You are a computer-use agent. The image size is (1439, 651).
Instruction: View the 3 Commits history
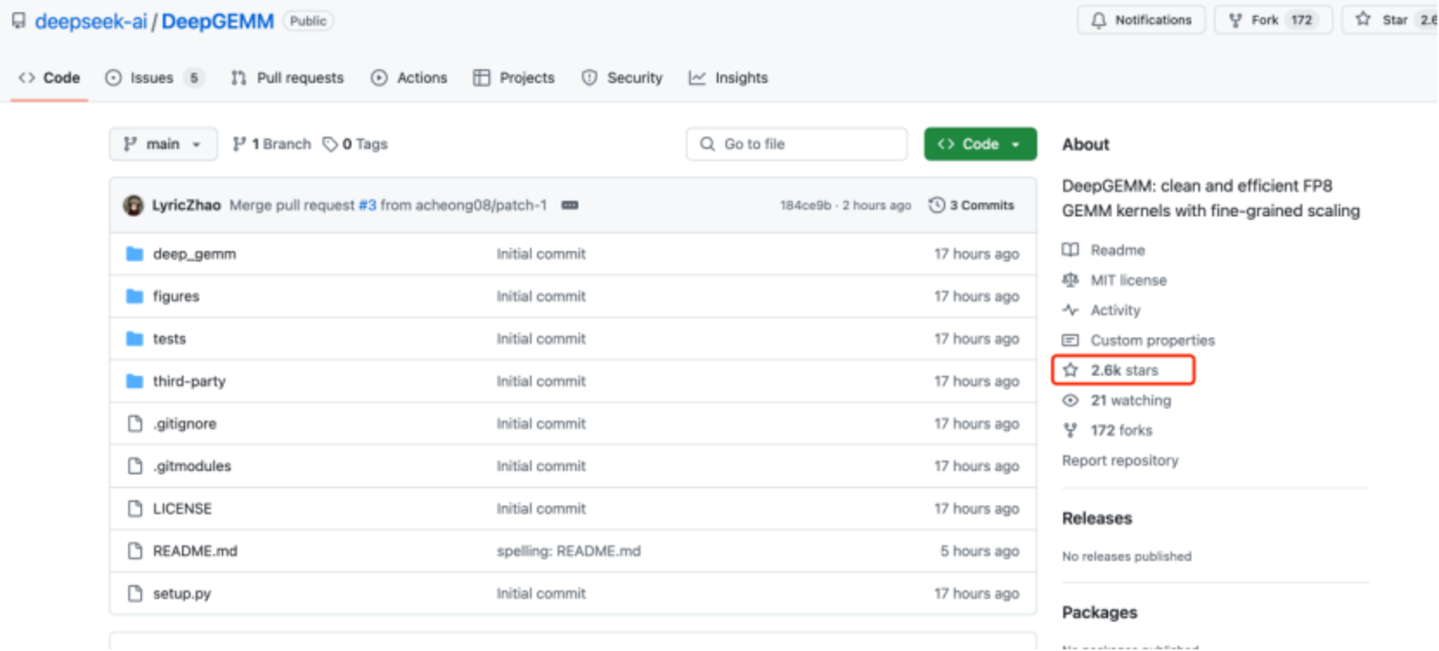[971, 205]
